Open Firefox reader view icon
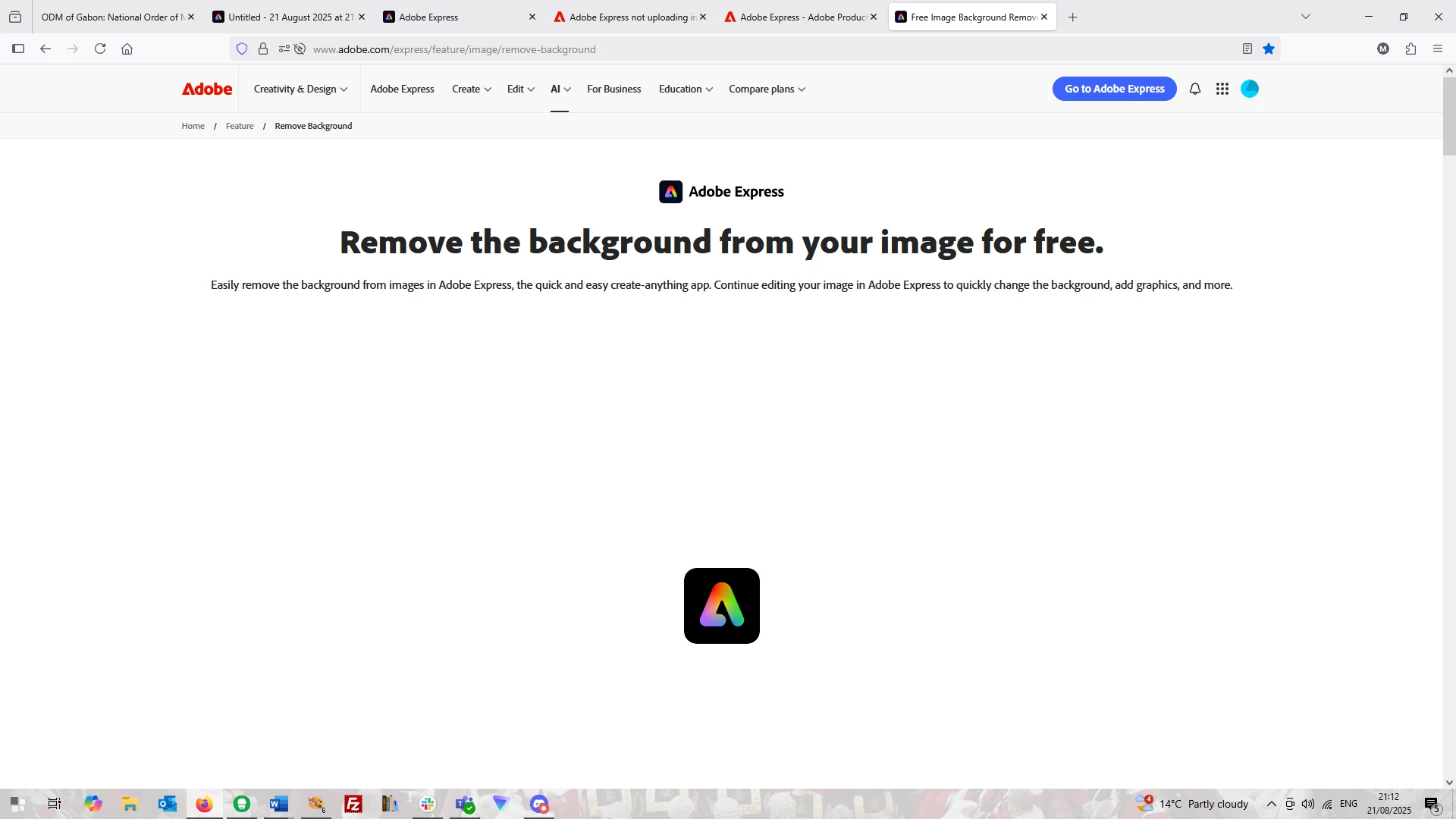The width and height of the screenshot is (1456, 819). (x=1247, y=49)
